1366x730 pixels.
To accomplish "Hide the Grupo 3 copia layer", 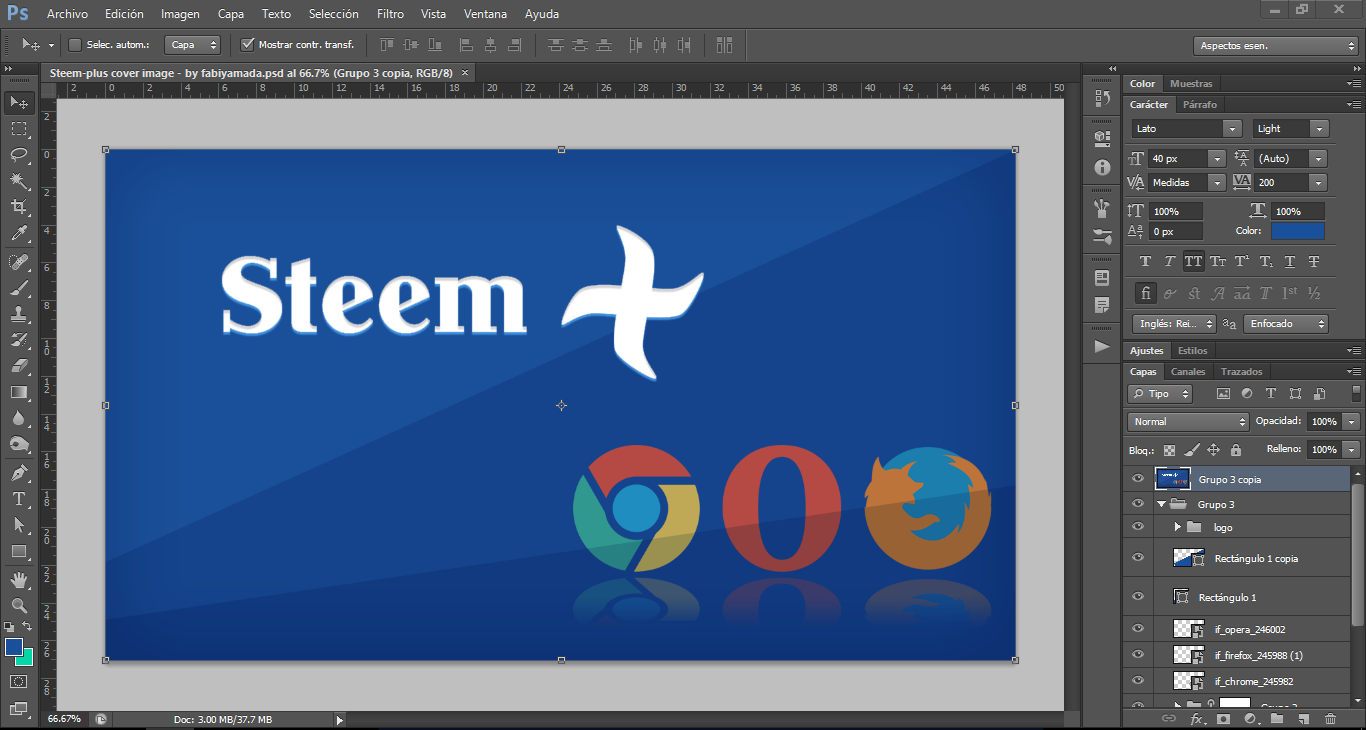I will coord(1137,479).
